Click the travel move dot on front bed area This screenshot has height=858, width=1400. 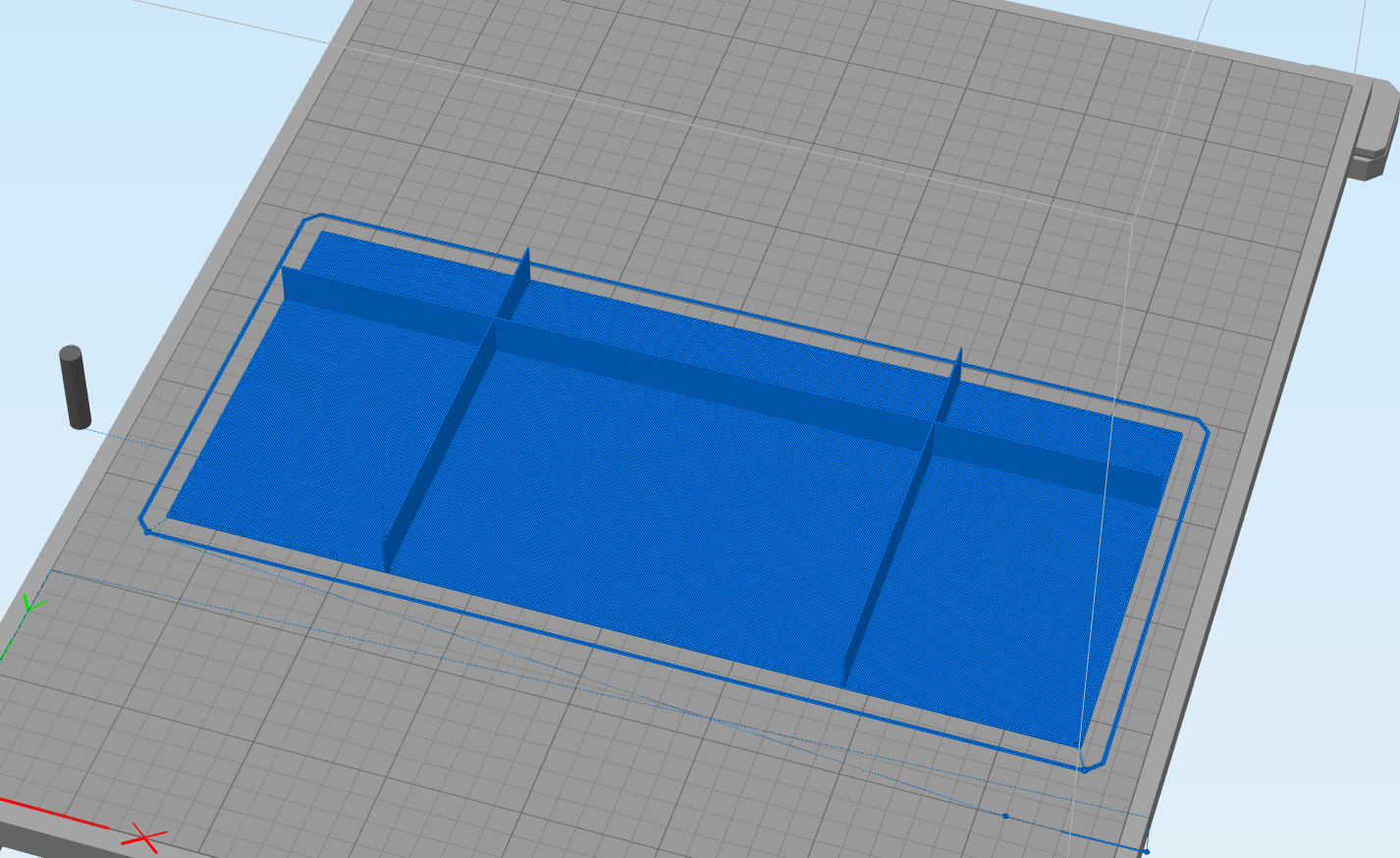click(x=1005, y=815)
